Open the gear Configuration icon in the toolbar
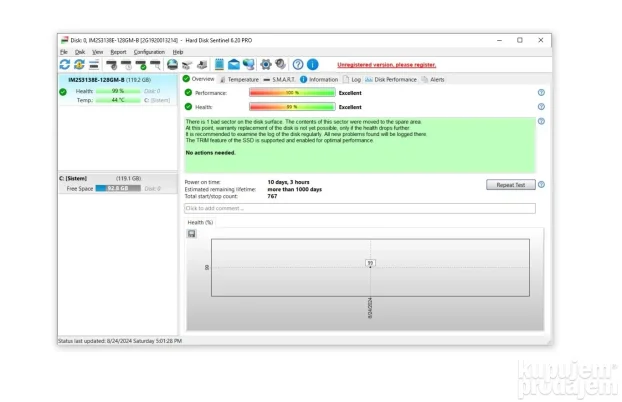This screenshot has width=622, height=402. [x=266, y=65]
